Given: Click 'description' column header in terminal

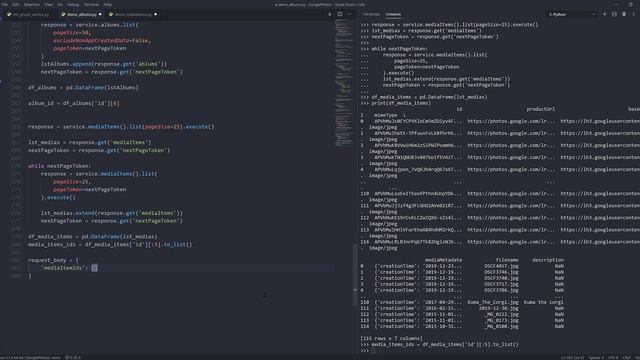Looking at the screenshot, I should [x=548, y=260].
